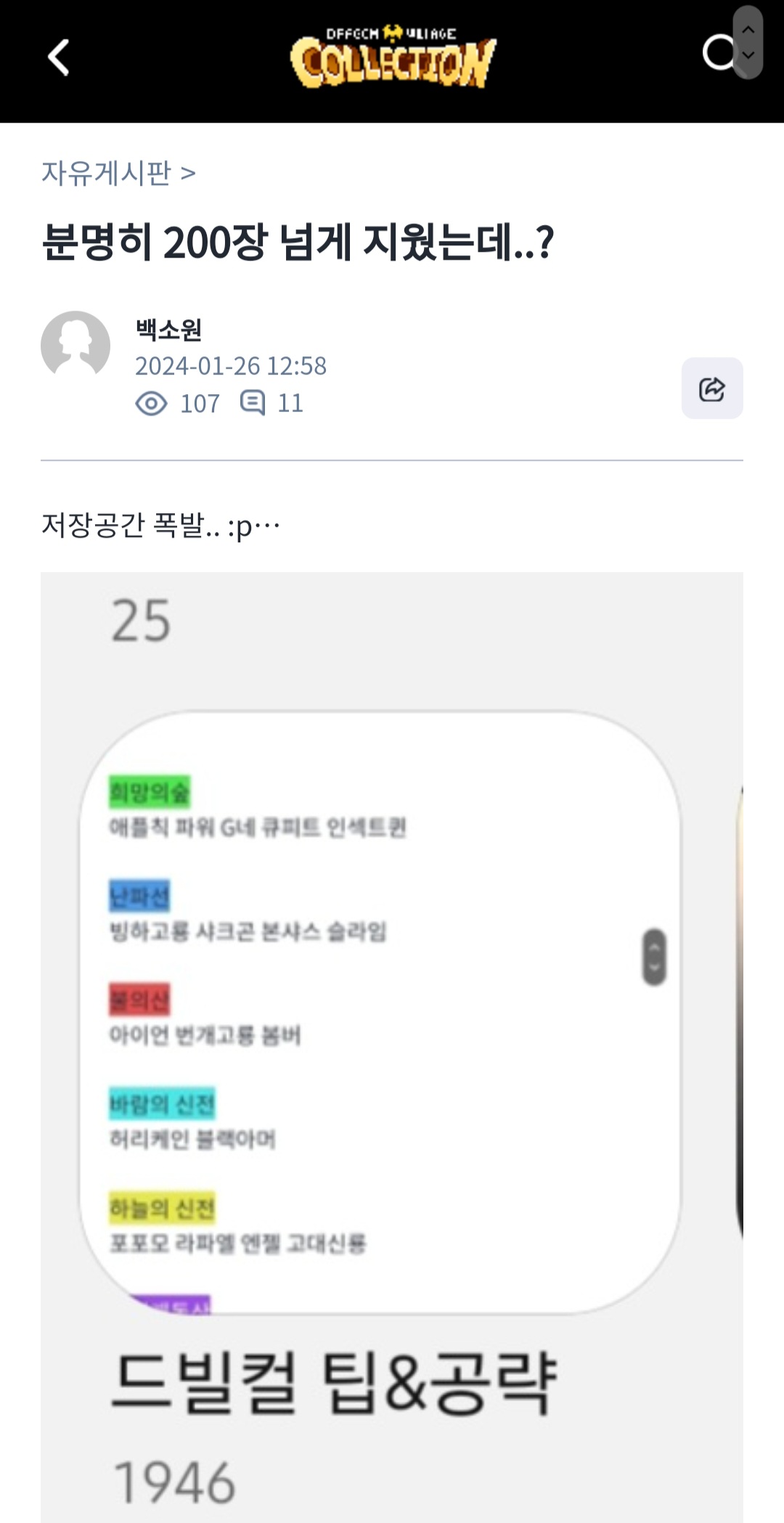Select author name 백소원
The width and height of the screenshot is (784, 1523).
pyautogui.click(x=168, y=330)
